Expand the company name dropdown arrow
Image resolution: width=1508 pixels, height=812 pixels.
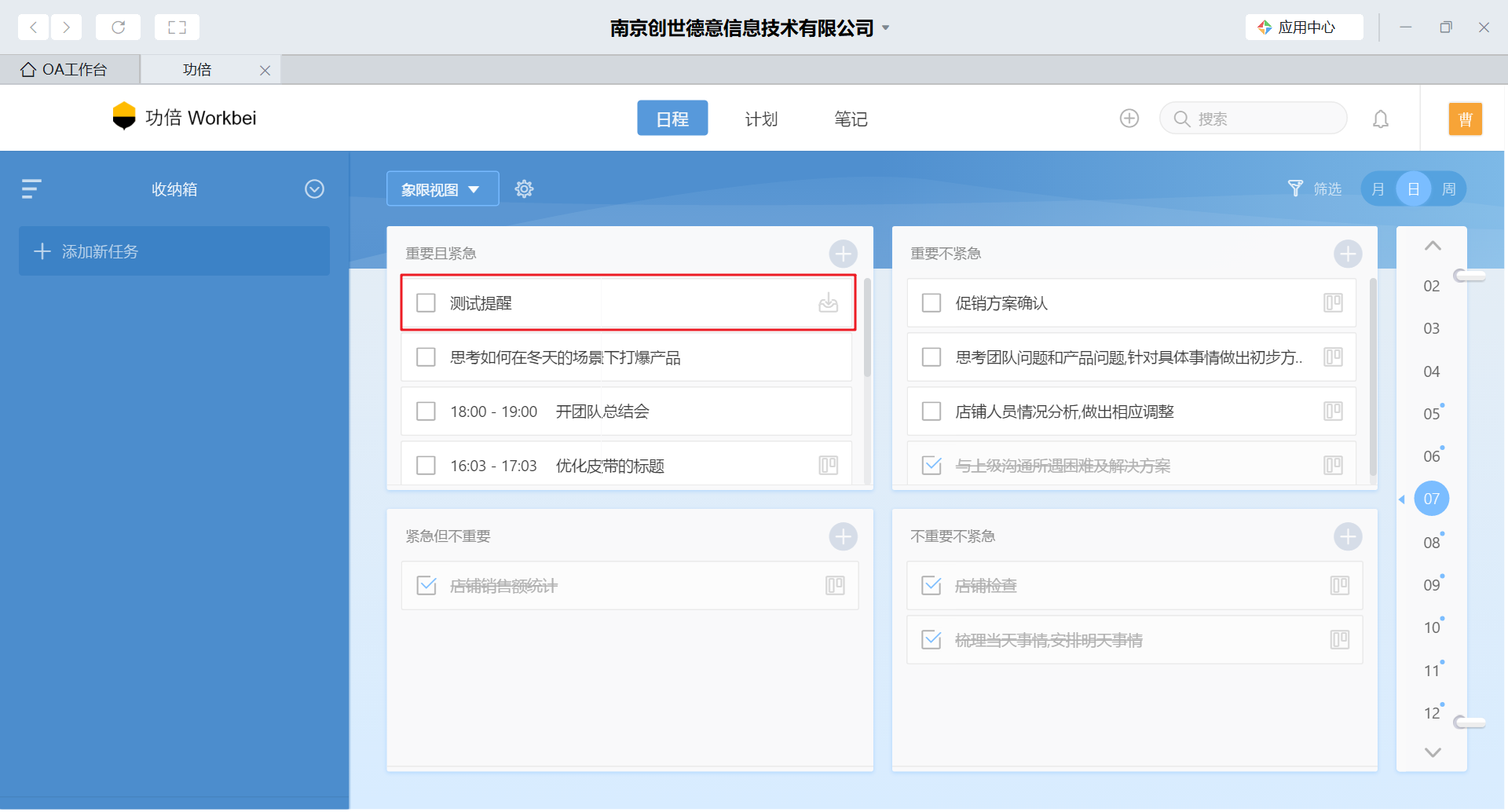[886, 27]
